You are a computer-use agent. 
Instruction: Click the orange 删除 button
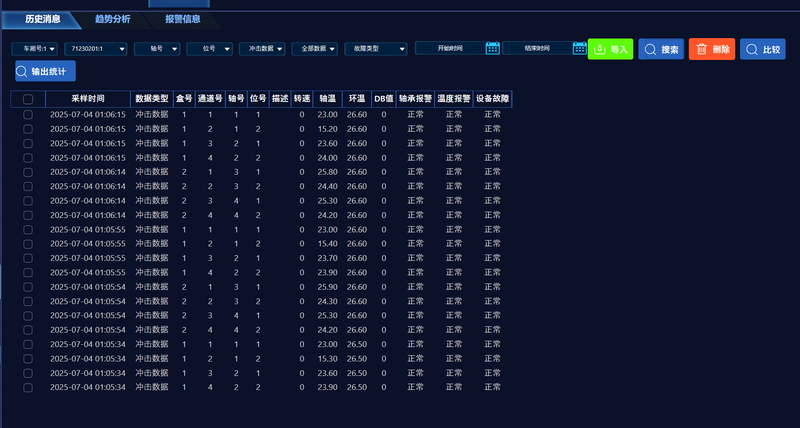pyautogui.click(x=712, y=49)
